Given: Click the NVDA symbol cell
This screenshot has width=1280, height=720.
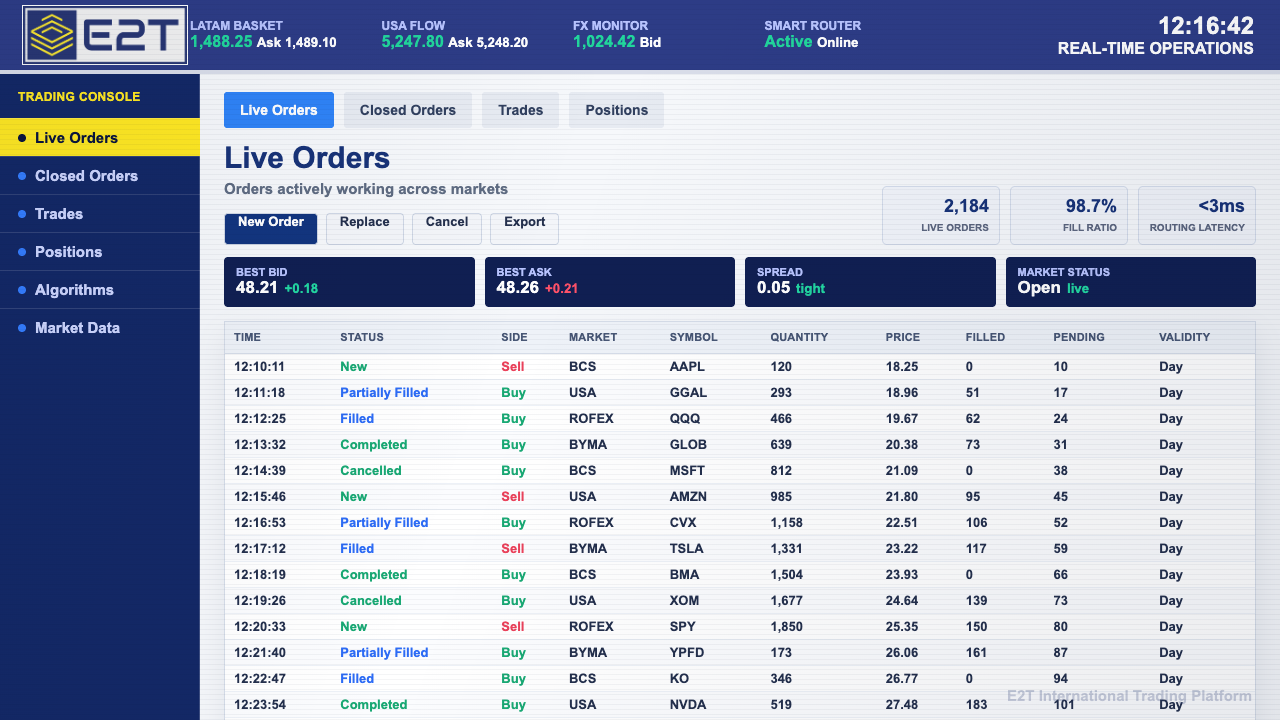Looking at the screenshot, I should (x=688, y=705).
